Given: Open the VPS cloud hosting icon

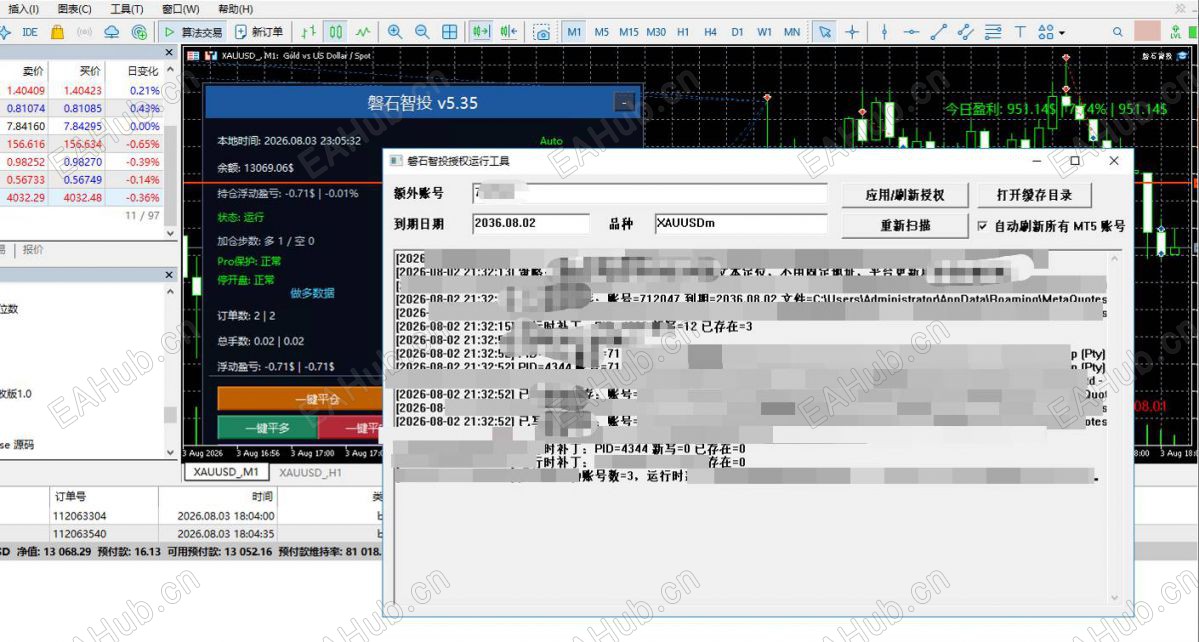Looking at the screenshot, I should click(112, 32).
